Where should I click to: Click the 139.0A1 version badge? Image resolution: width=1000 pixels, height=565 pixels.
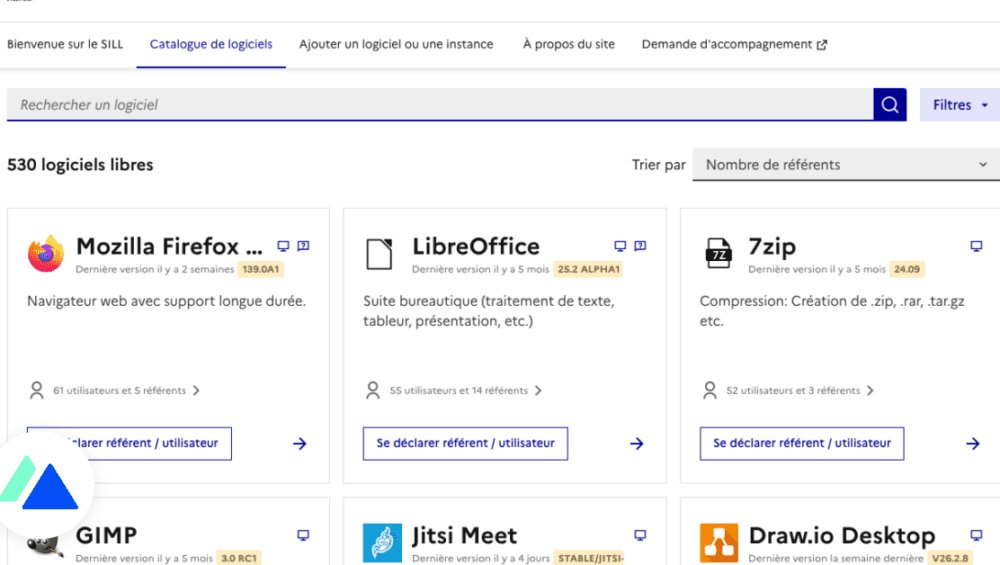tap(261, 269)
